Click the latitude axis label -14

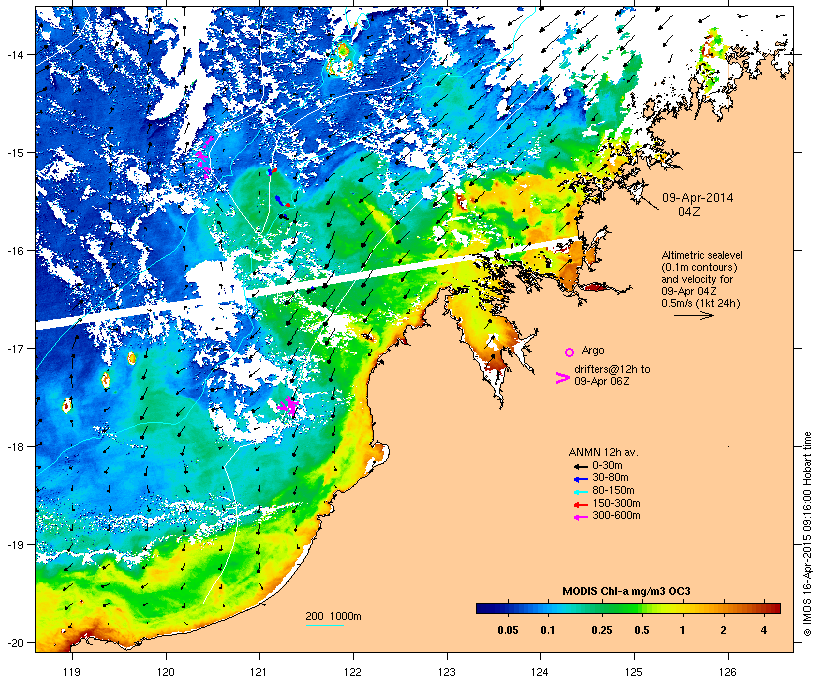tap(15, 54)
